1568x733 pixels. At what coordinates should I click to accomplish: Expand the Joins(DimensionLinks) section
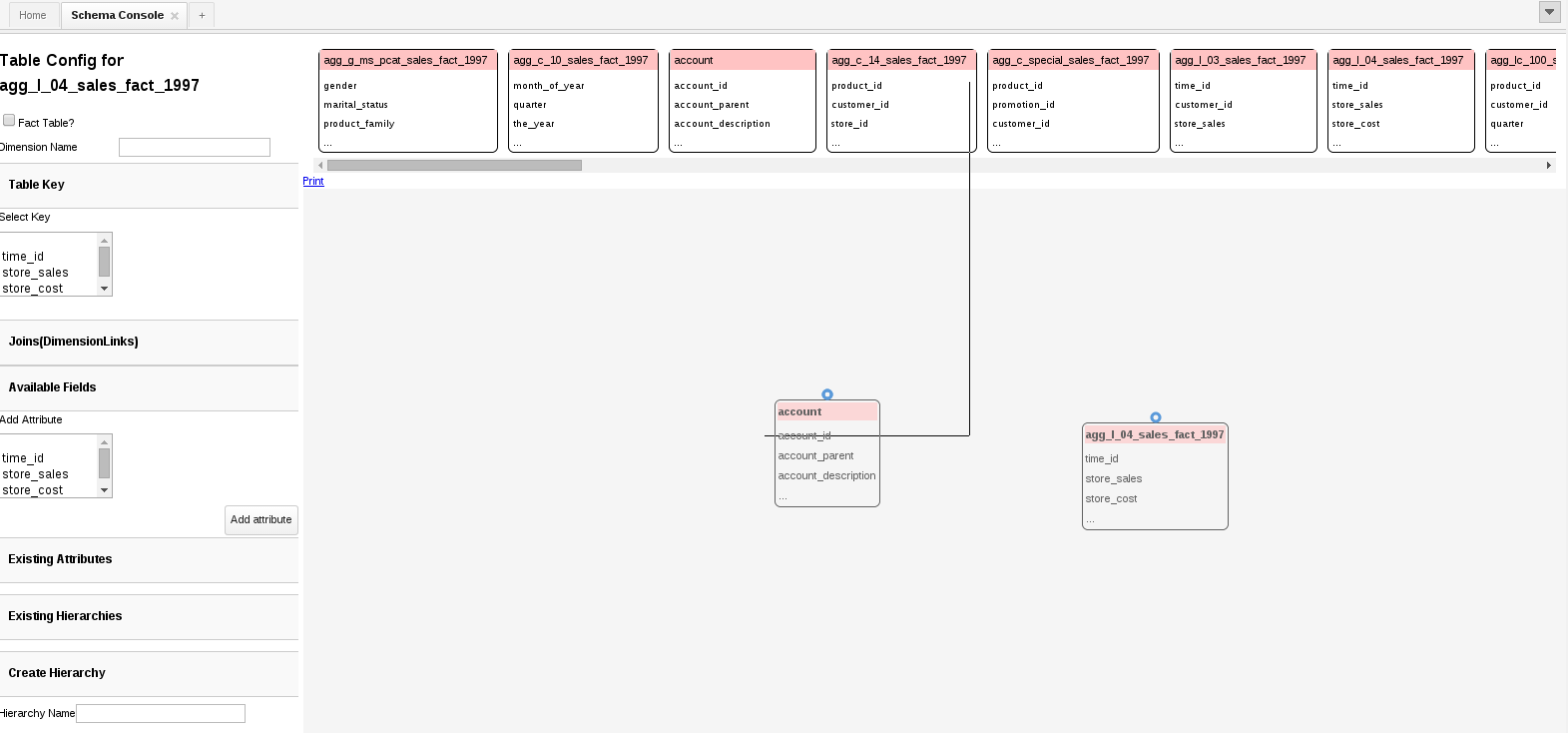tap(150, 342)
